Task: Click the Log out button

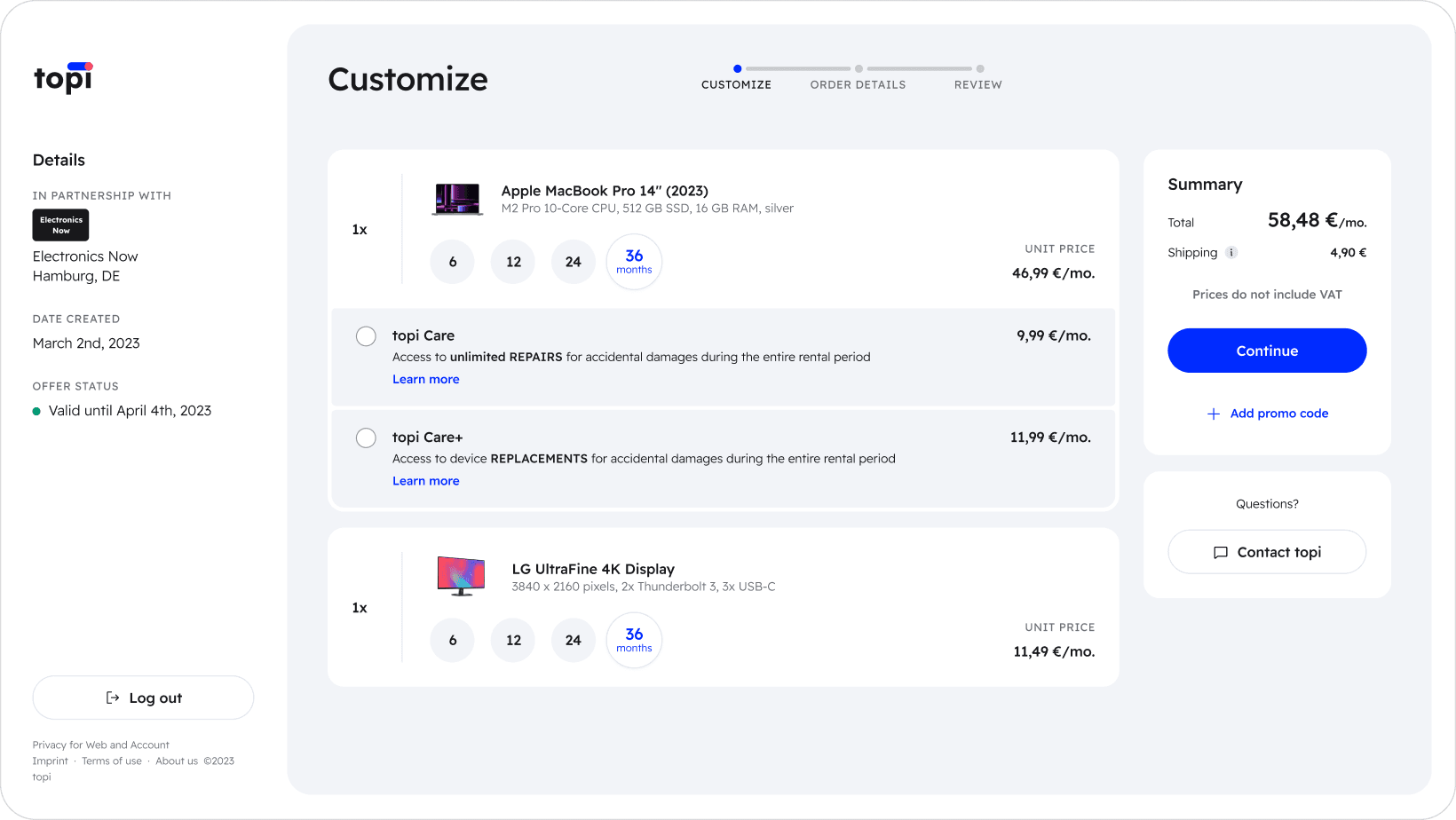Action: click(143, 698)
